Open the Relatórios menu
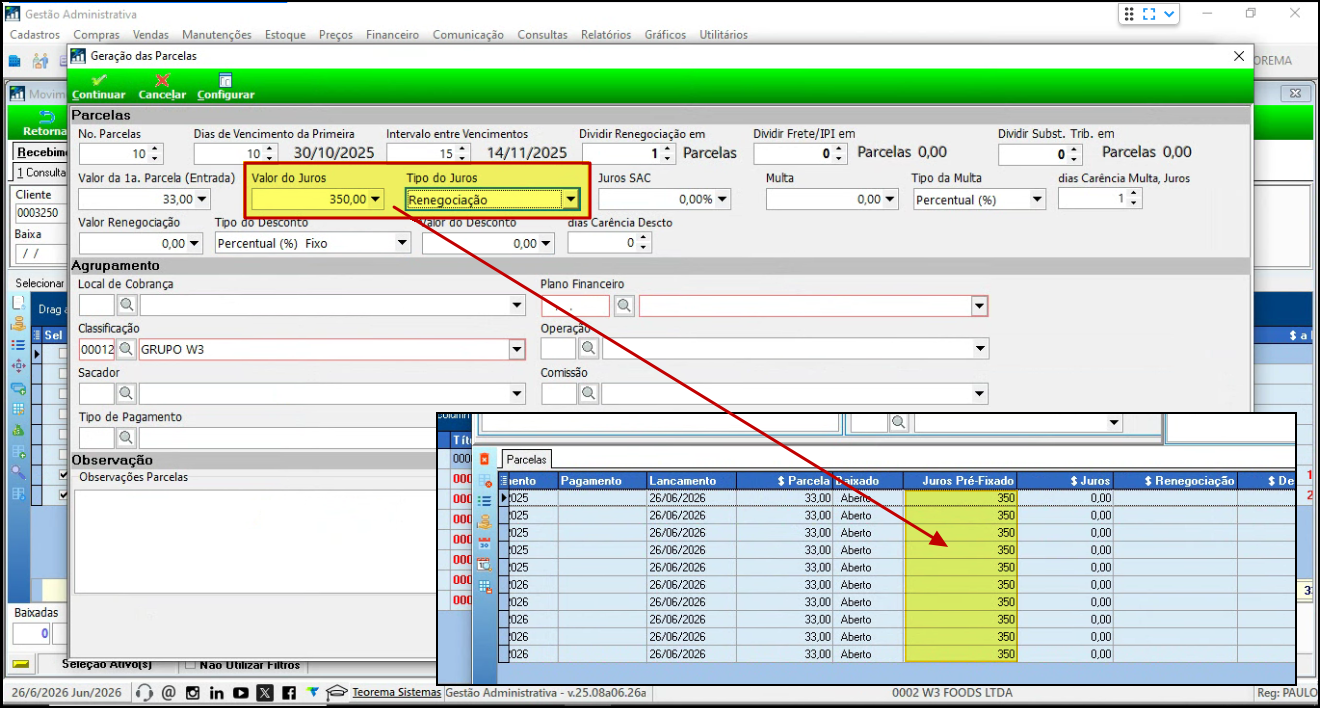This screenshot has height=708, width=1320. click(x=606, y=34)
